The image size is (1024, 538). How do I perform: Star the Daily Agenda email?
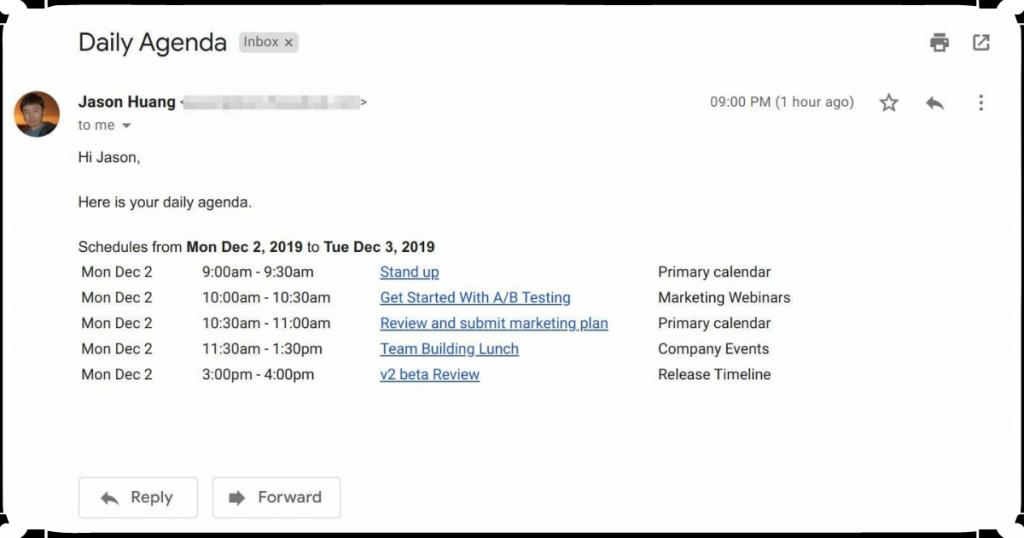pos(889,103)
